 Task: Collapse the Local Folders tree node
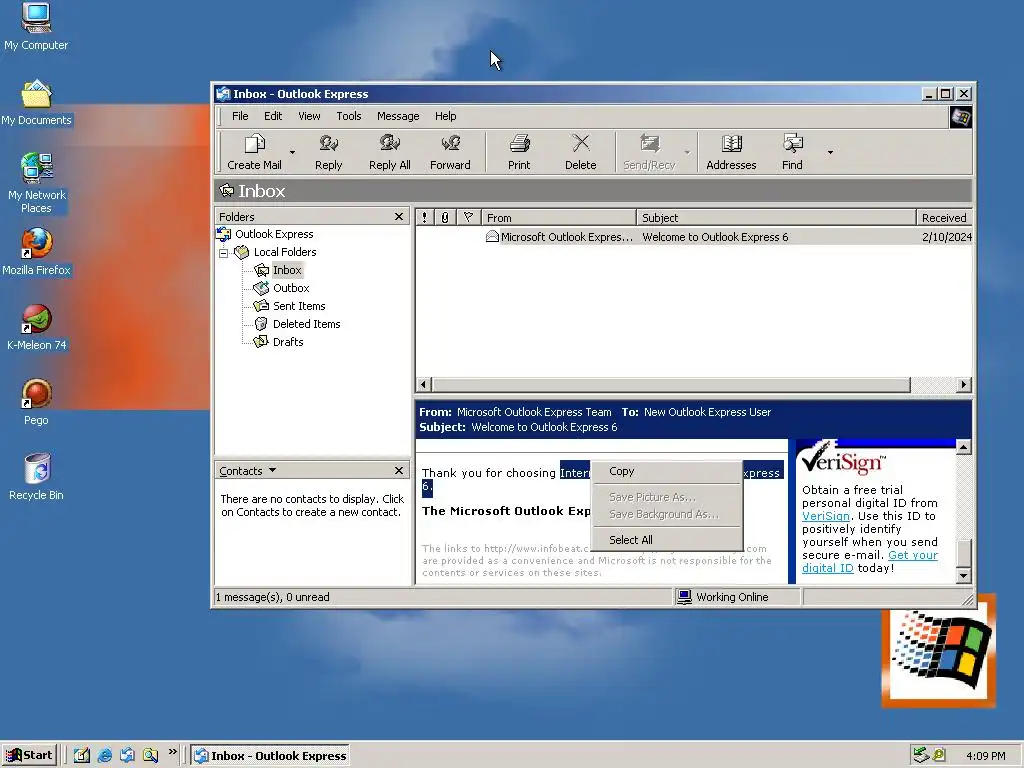click(x=223, y=253)
